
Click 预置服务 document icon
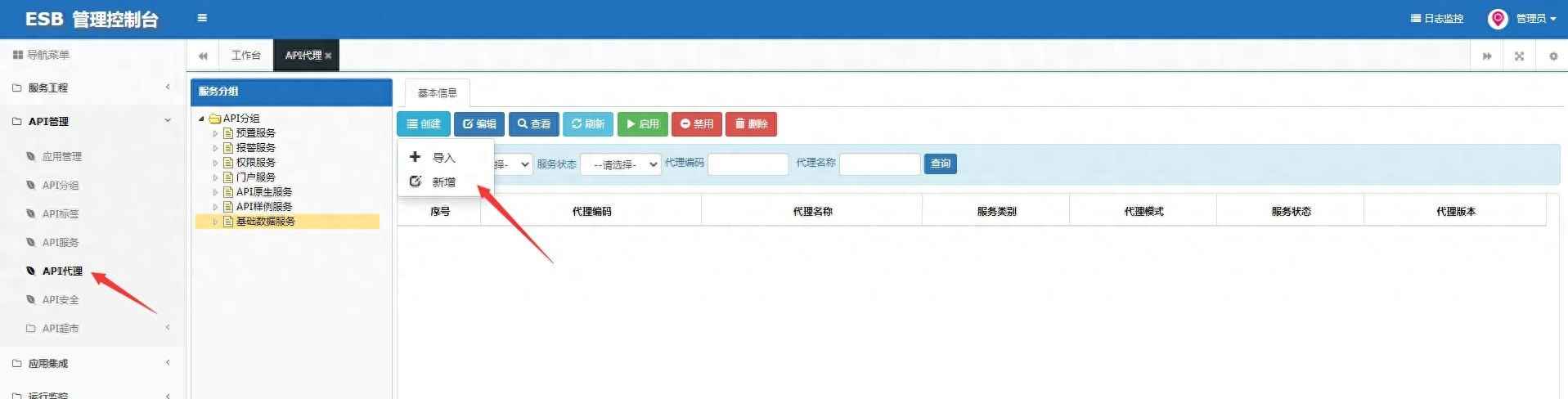228,133
